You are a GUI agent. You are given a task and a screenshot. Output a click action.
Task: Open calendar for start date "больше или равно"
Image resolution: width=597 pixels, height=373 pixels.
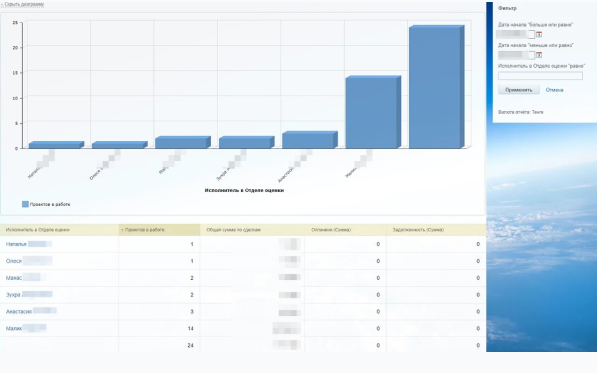point(539,34)
